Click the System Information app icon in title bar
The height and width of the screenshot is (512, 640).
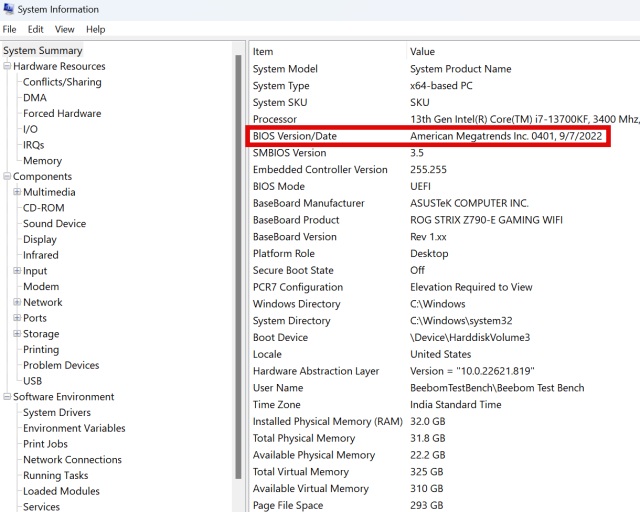coord(8,9)
